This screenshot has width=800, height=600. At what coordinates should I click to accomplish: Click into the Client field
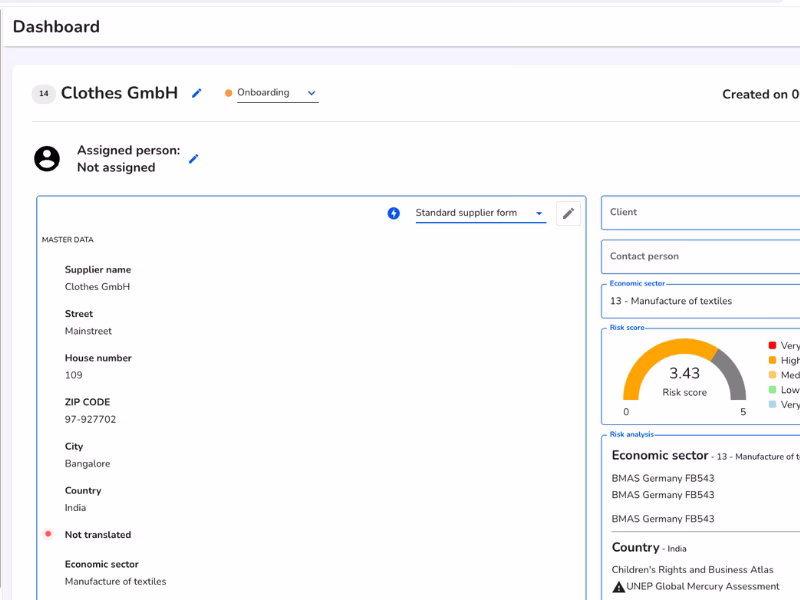tap(700, 212)
